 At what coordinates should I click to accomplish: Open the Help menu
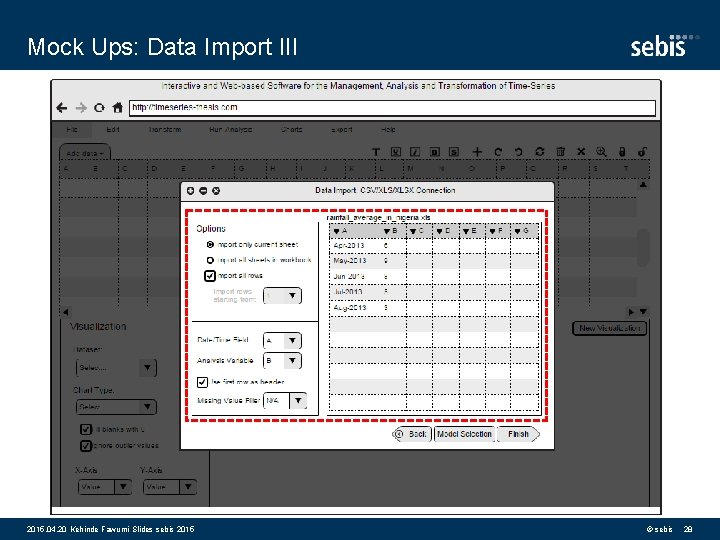coord(388,130)
